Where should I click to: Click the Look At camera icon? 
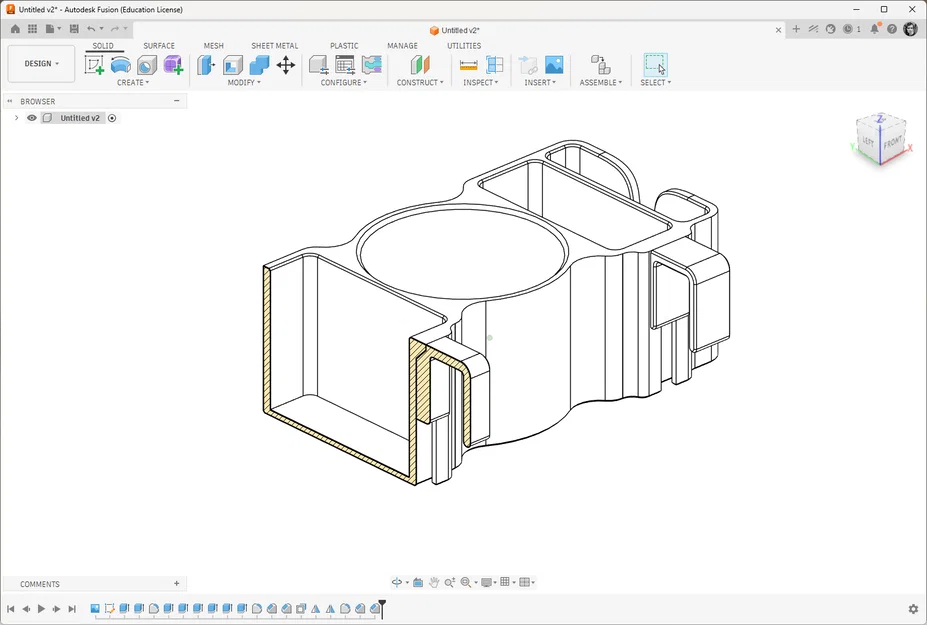point(418,582)
